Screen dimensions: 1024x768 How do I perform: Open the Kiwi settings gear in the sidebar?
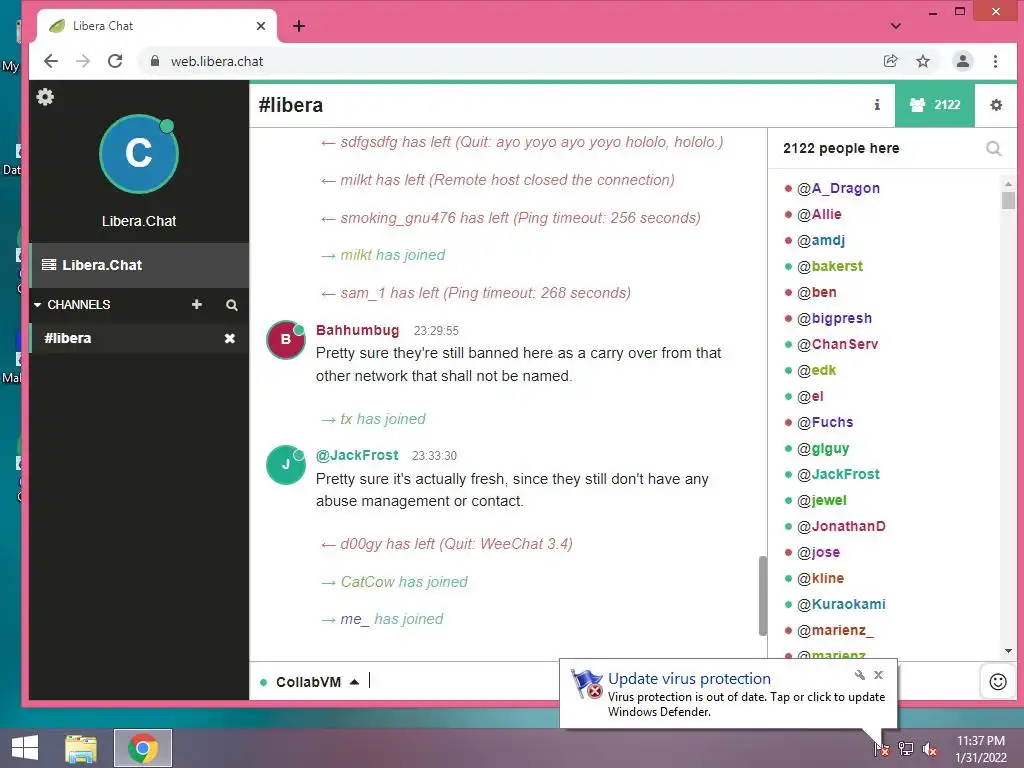click(x=45, y=97)
